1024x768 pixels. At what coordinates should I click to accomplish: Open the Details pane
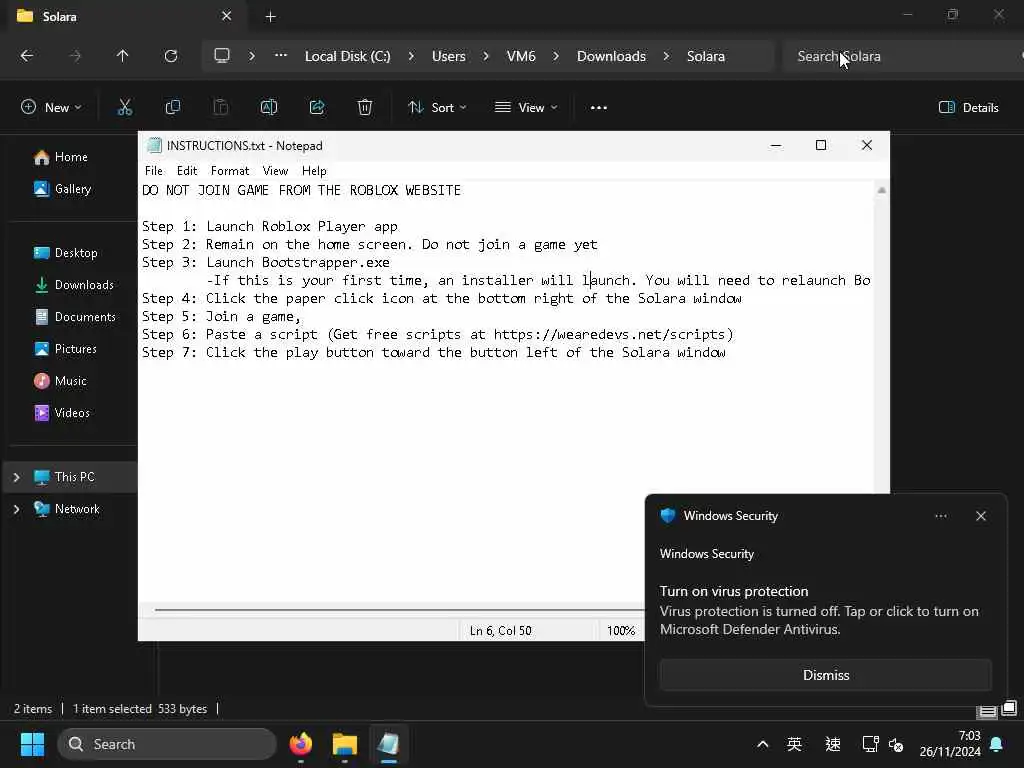pyautogui.click(x=968, y=108)
